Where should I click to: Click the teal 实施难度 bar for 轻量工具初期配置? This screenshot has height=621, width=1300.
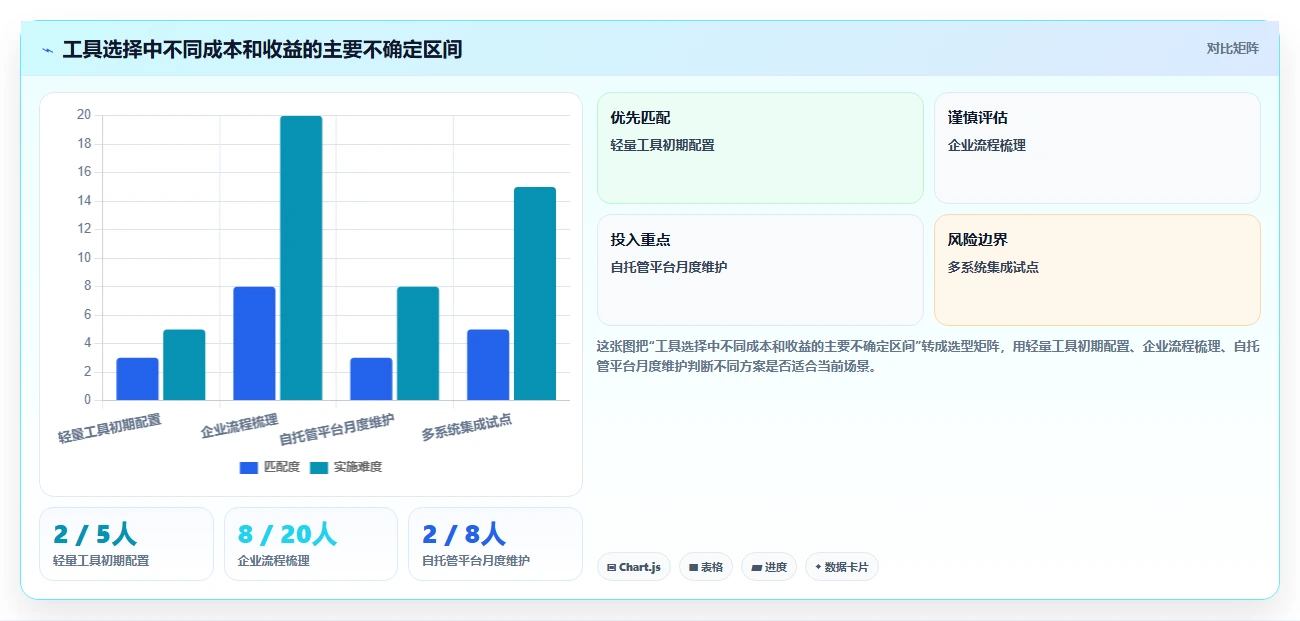pos(184,365)
